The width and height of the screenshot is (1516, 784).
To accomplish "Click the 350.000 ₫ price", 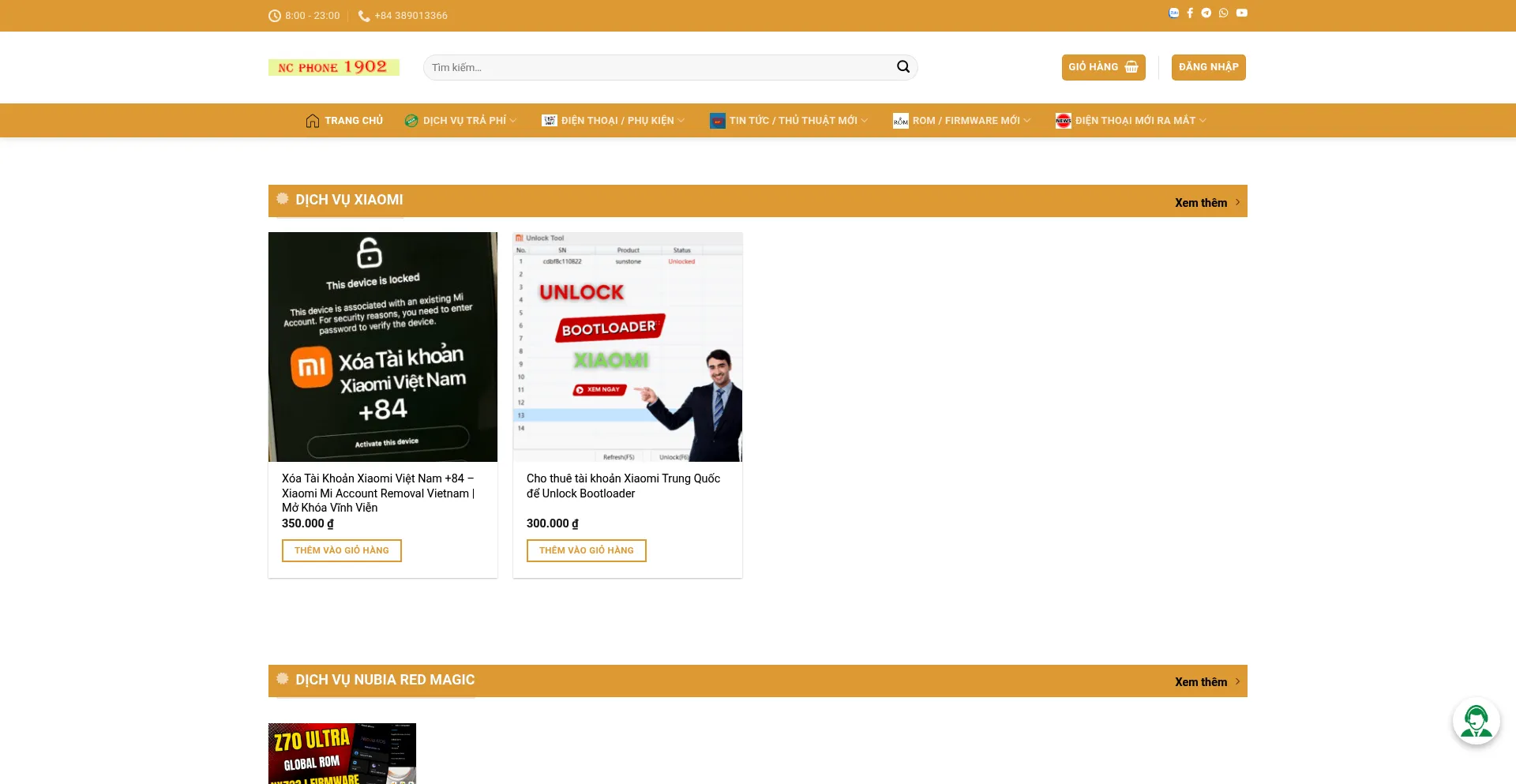I will (x=308, y=523).
